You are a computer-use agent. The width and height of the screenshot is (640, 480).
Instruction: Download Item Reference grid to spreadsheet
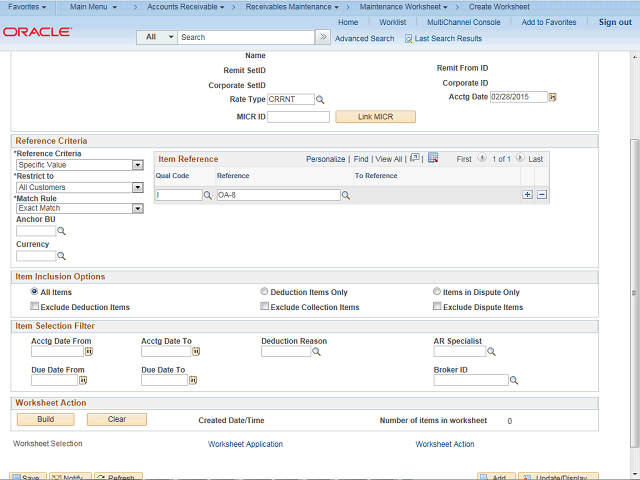click(433, 158)
